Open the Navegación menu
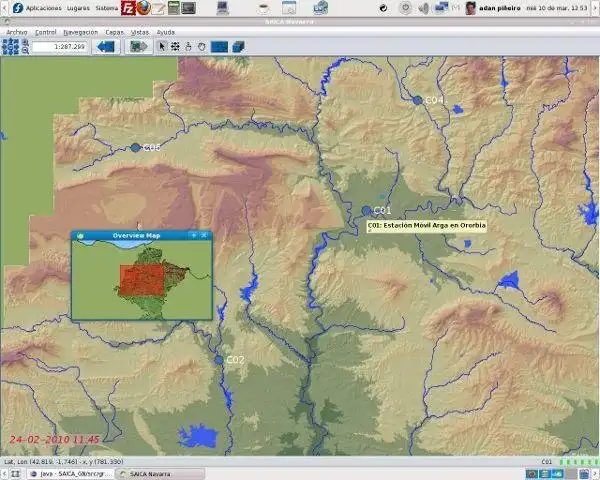600x480 pixels. (80, 33)
